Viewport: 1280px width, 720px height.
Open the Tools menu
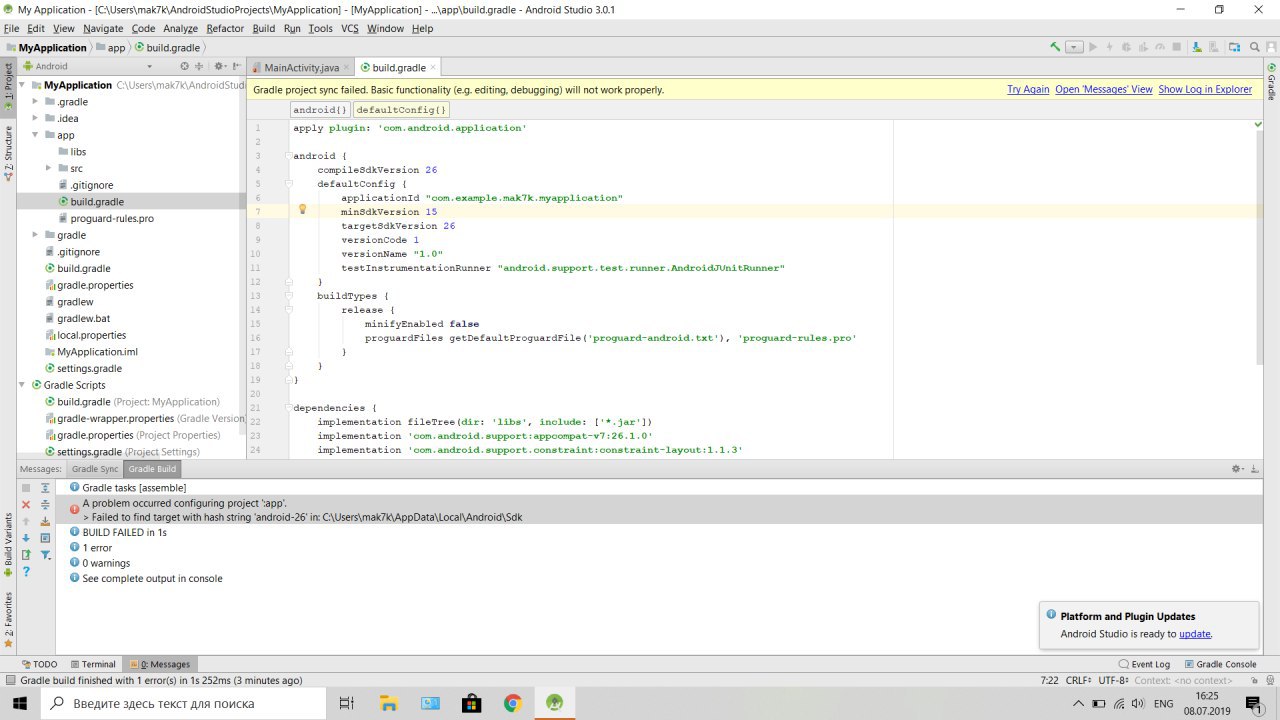point(320,28)
